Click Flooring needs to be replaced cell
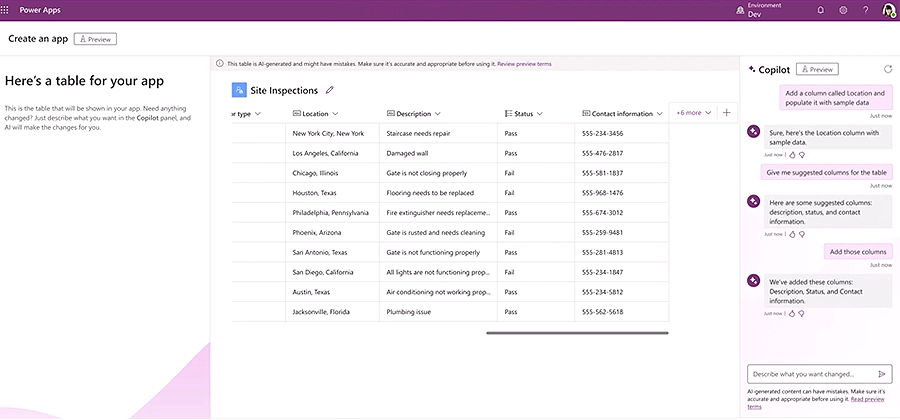Viewport: 900px width, 420px height. [439, 193]
